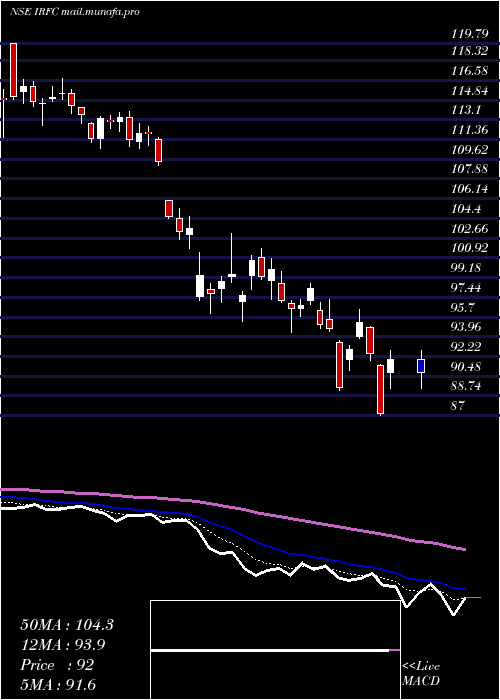Click the 119.79 price axis label
500x700 pixels.
(469, 33)
